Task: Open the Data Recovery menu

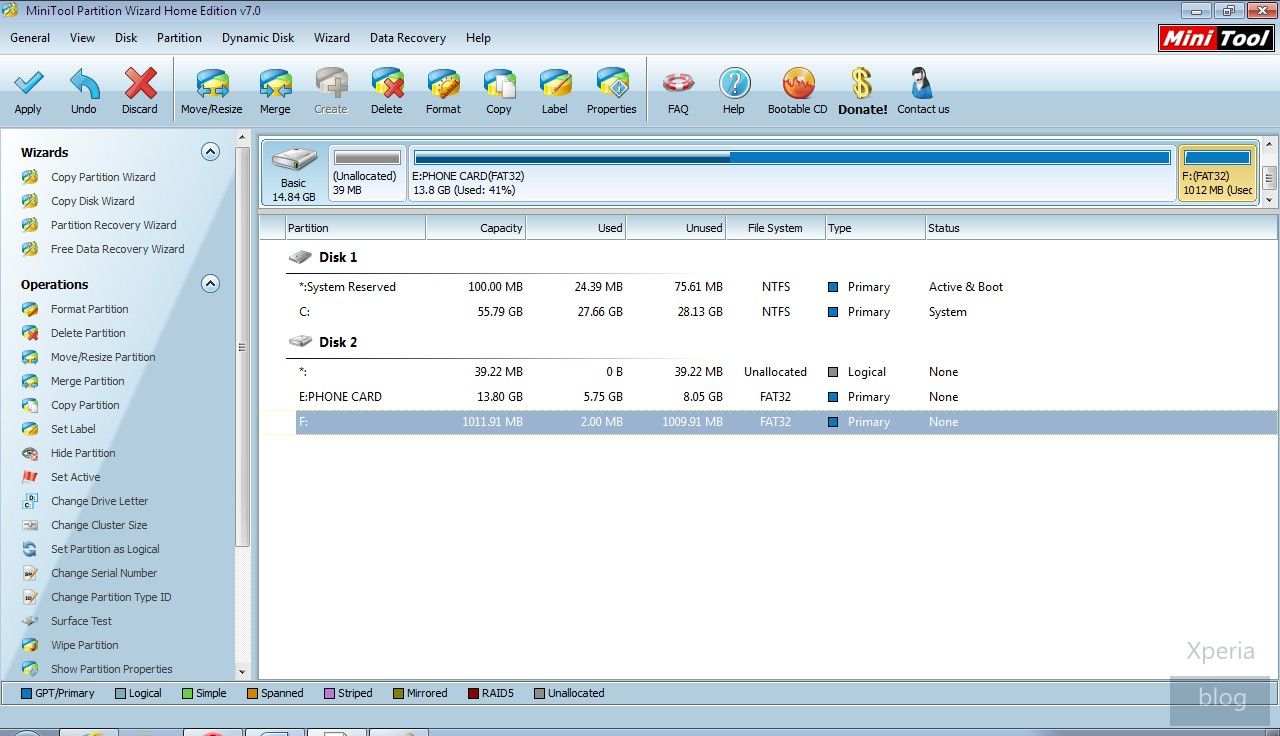Action: click(x=408, y=38)
